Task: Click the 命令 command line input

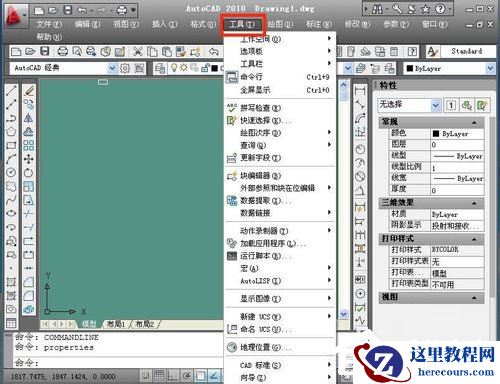Action: coord(118,362)
